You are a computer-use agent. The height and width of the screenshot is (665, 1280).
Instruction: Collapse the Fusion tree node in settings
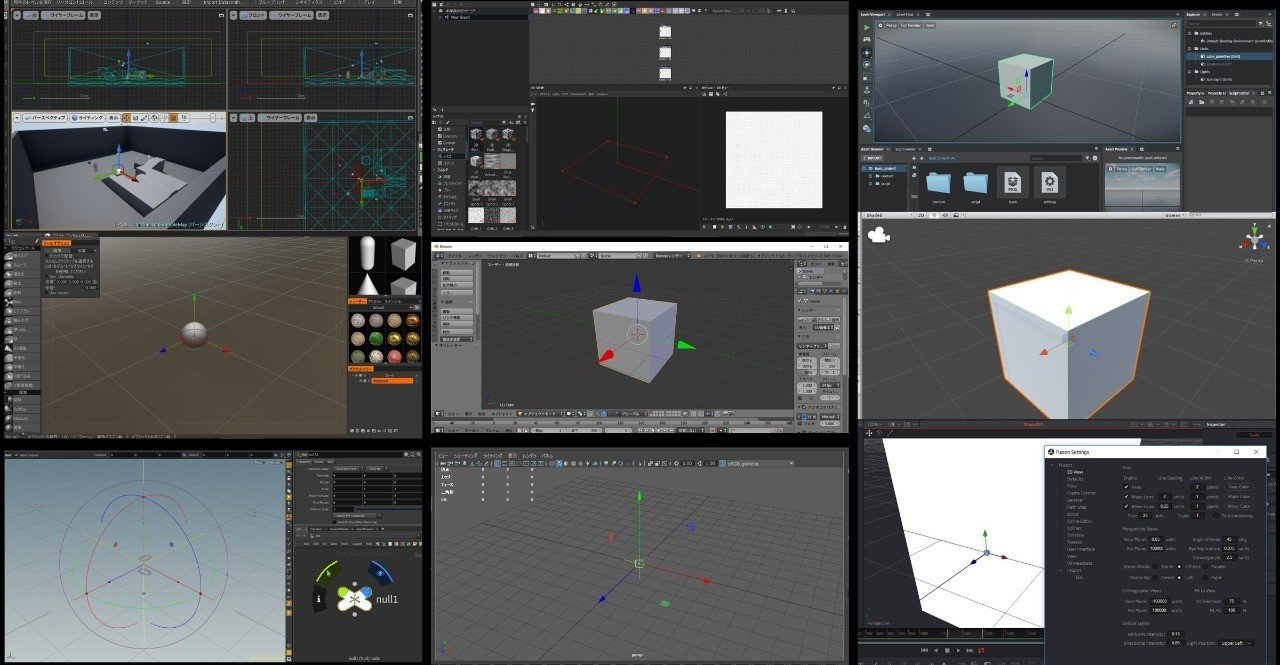[1052, 465]
